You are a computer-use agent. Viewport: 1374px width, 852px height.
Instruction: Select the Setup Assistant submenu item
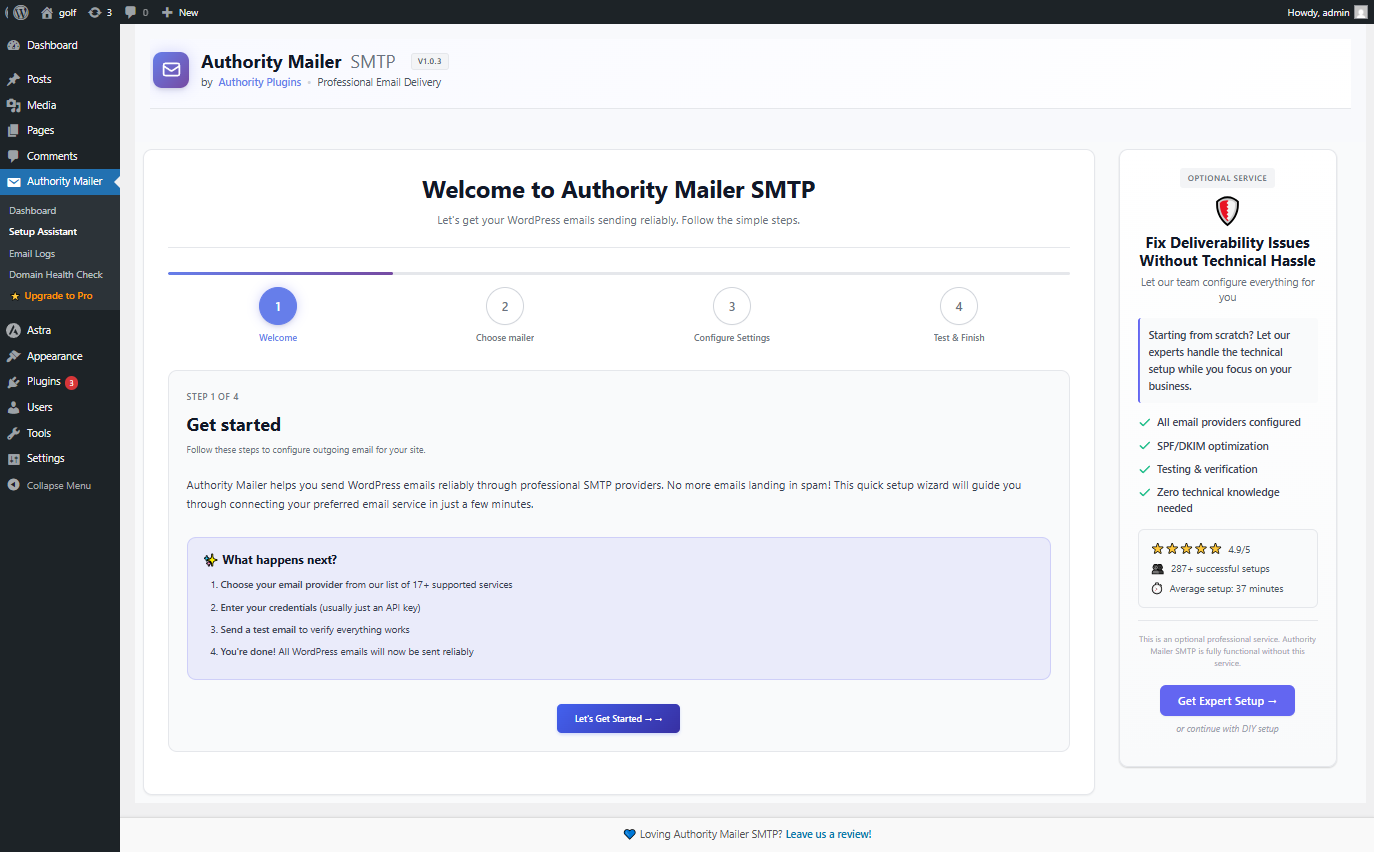tap(43, 232)
